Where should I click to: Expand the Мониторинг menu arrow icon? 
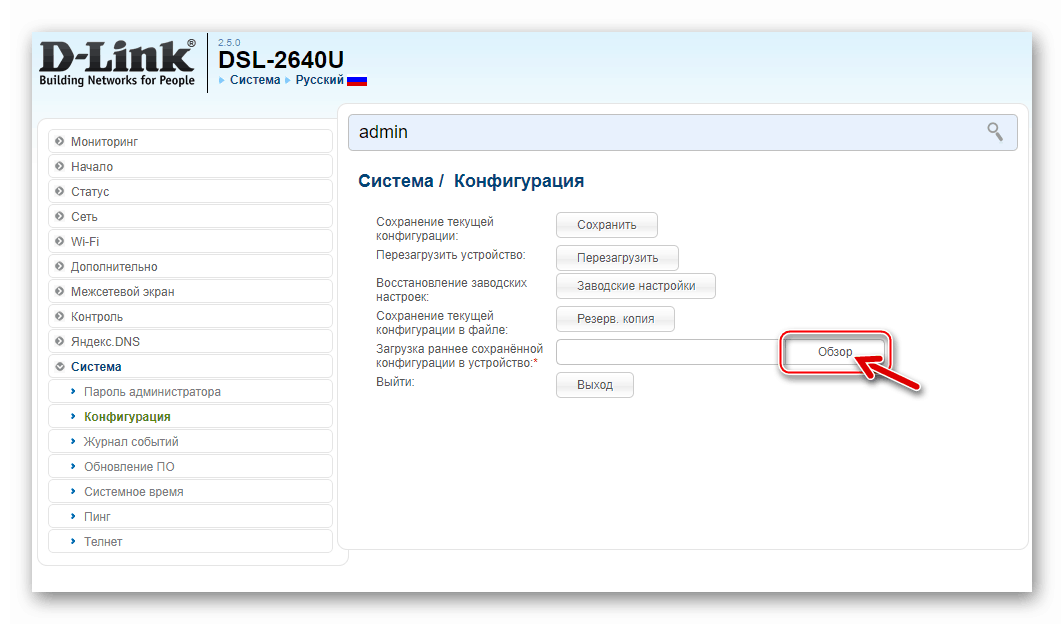60,141
